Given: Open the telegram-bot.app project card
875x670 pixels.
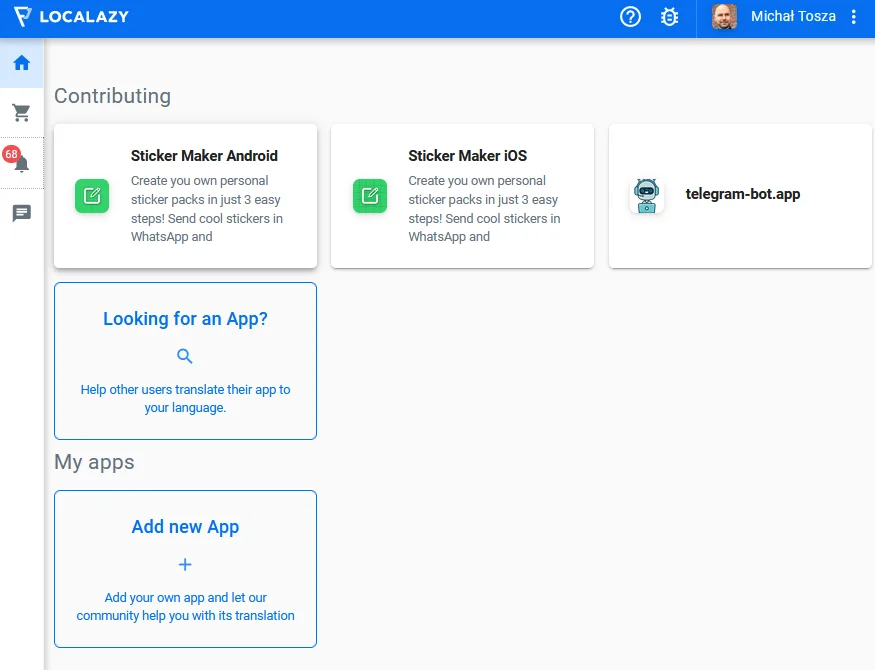Looking at the screenshot, I should click(740, 196).
